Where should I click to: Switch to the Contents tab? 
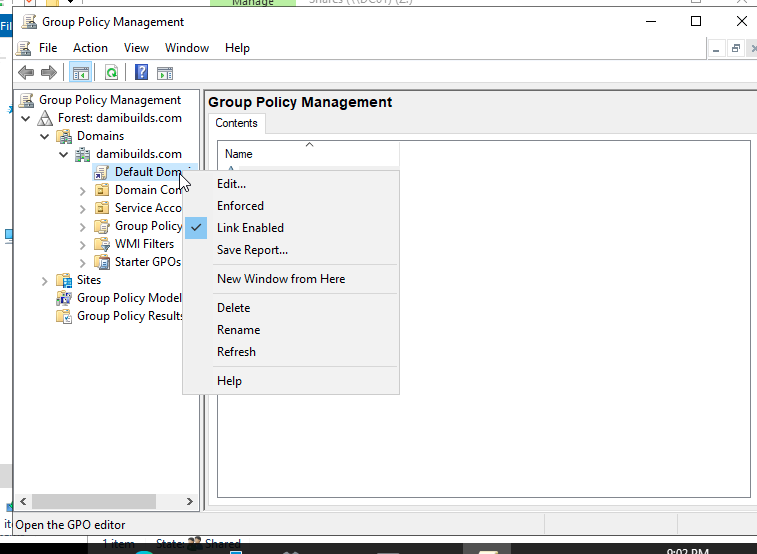pyautogui.click(x=237, y=123)
